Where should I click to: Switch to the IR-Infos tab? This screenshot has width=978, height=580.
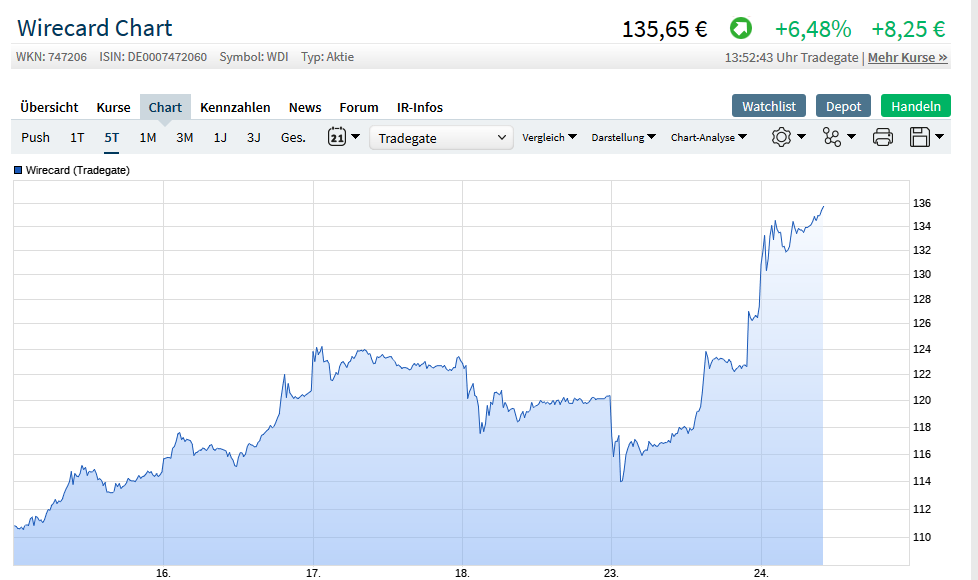pos(420,107)
